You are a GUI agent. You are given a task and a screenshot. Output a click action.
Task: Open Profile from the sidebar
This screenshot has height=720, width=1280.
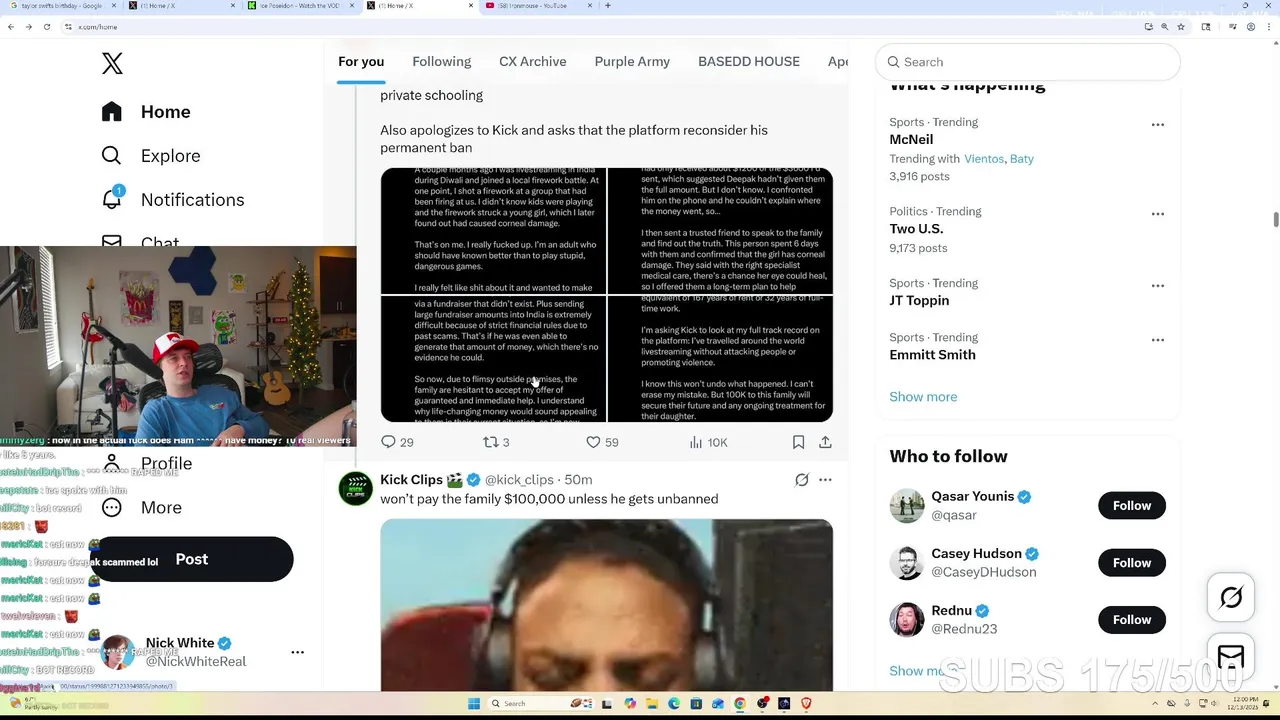pyautogui.click(x=147, y=463)
